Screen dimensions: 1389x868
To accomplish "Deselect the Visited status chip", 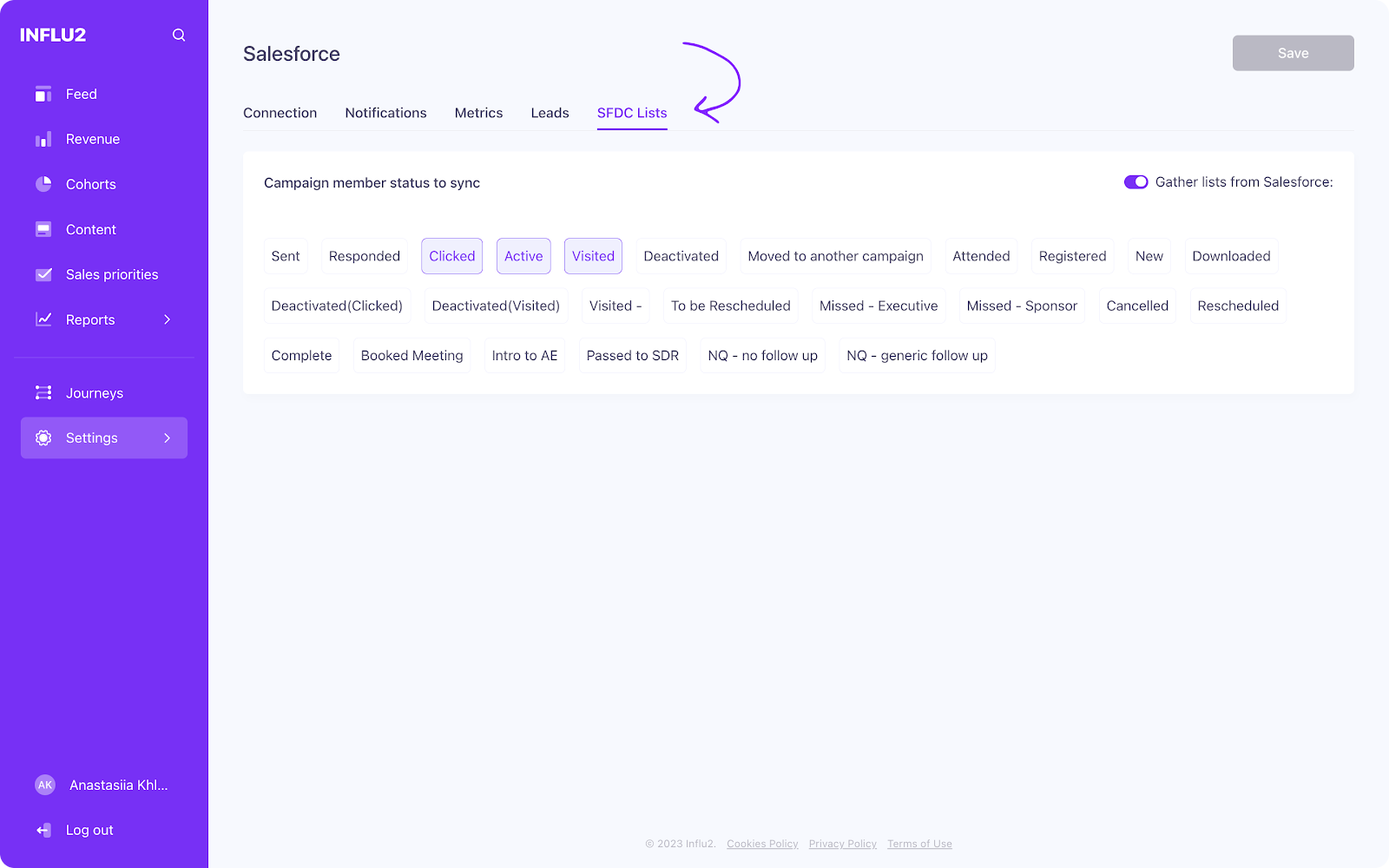I will (x=593, y=256).
